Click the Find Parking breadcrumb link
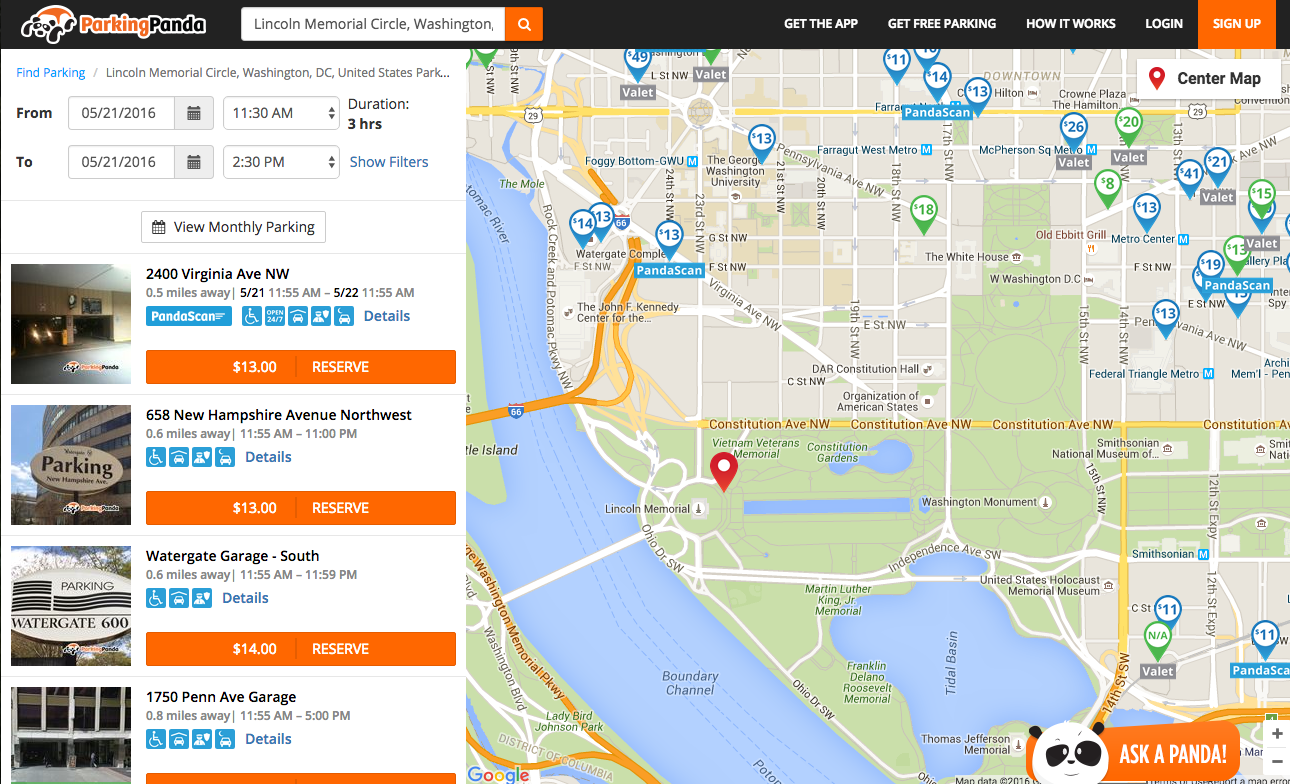The height and width of the screenshot is (784, 1290). coord(51,73)
